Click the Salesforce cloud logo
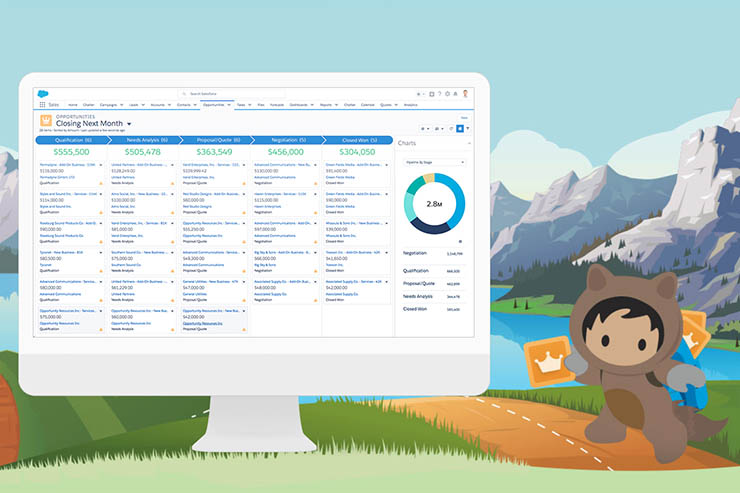The image size is (740, 493). [43, 93]
